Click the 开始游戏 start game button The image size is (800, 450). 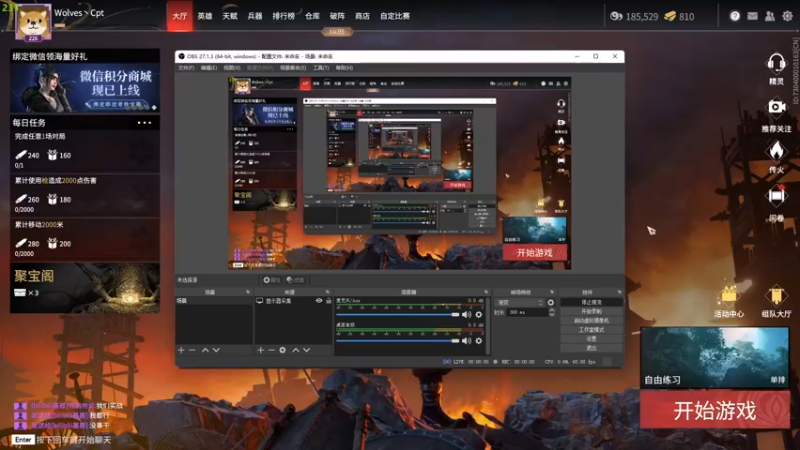pyautogui.click(x=715, y=410)
